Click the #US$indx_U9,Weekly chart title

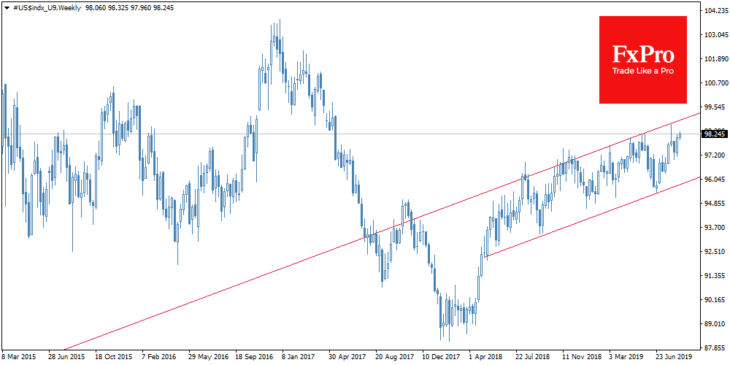point(46,8)
